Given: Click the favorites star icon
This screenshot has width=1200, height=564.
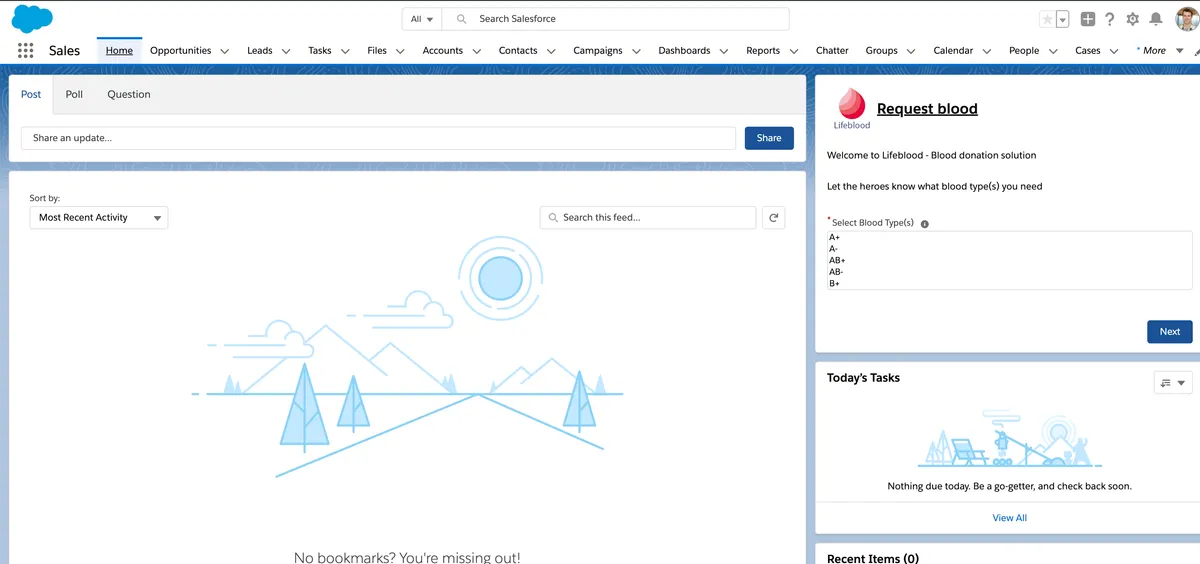Looking at the screenshot, I should click(x=1047, y=19).
